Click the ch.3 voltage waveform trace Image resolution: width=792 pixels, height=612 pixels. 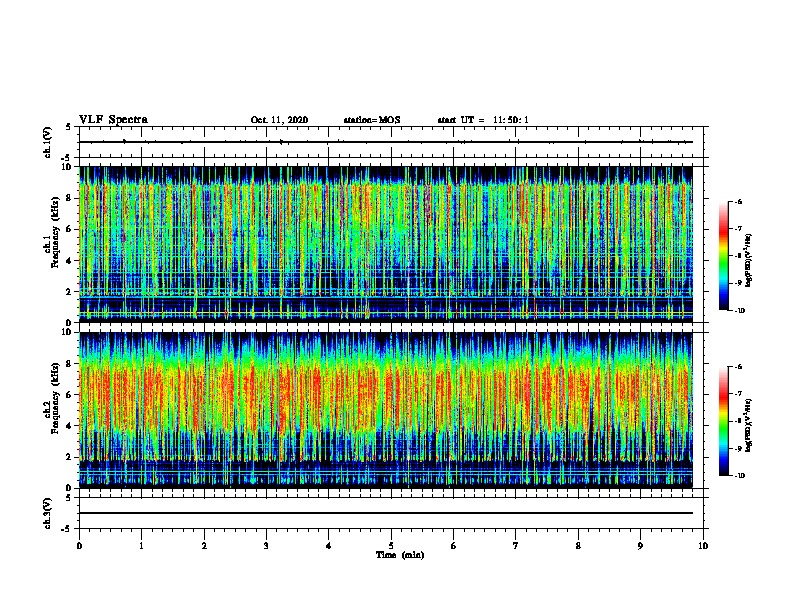point(386,513)
